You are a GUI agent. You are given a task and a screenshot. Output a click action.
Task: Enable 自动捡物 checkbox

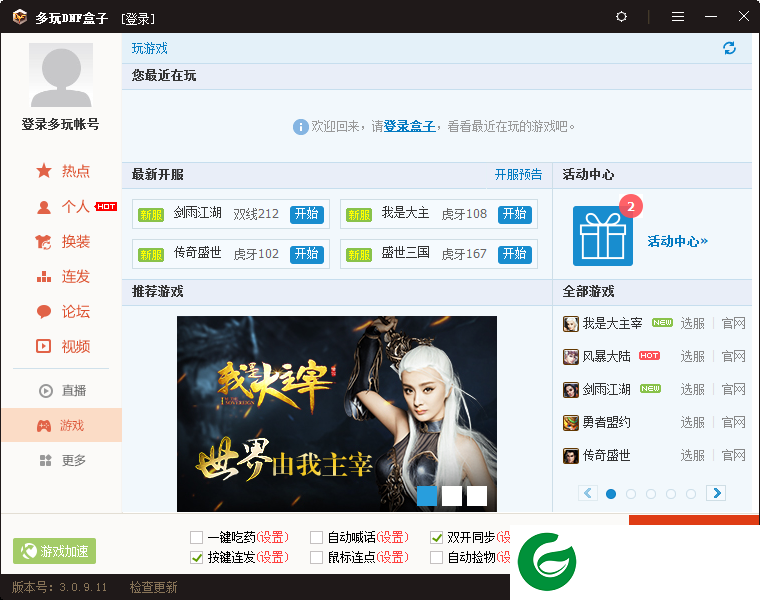tap(436, 557)
